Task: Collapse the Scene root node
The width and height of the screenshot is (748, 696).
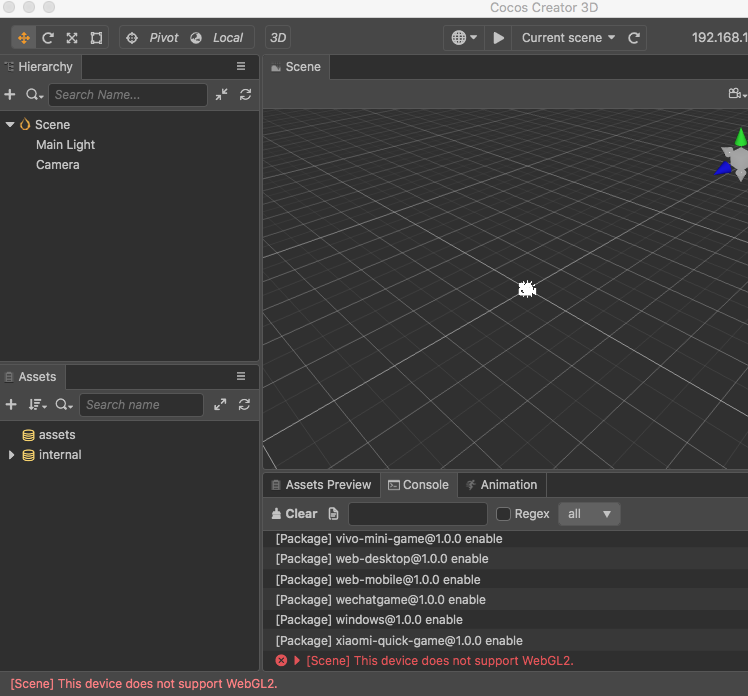Action: point(10,125)
